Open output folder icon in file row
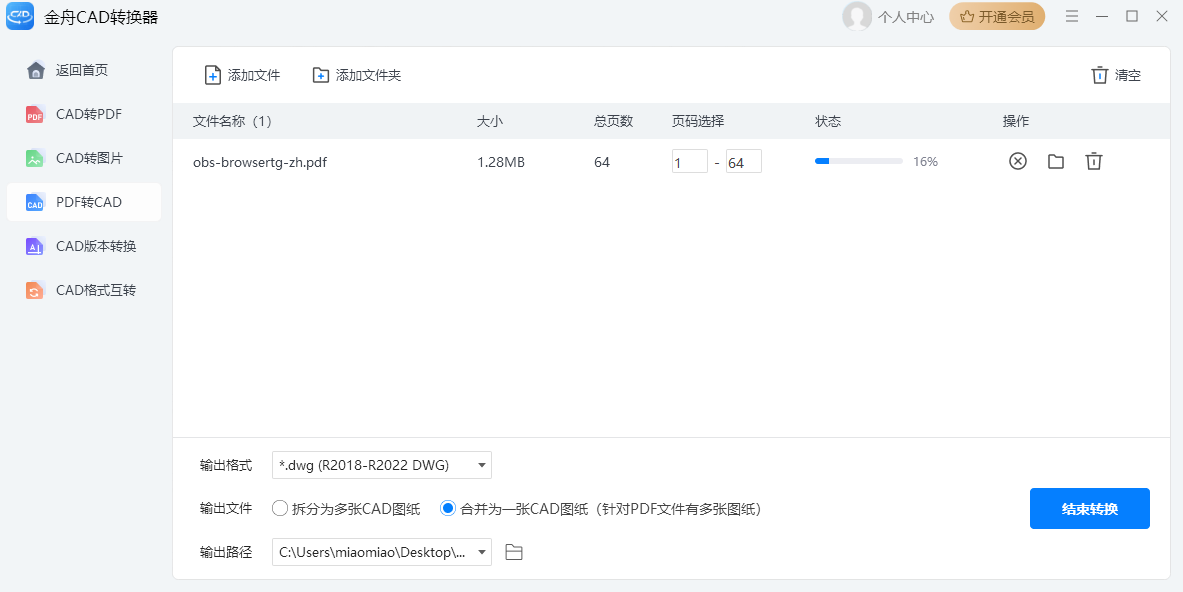The height and width of the screenshot is (592, 1183). pyautogui.click(x=1055, y=161)
